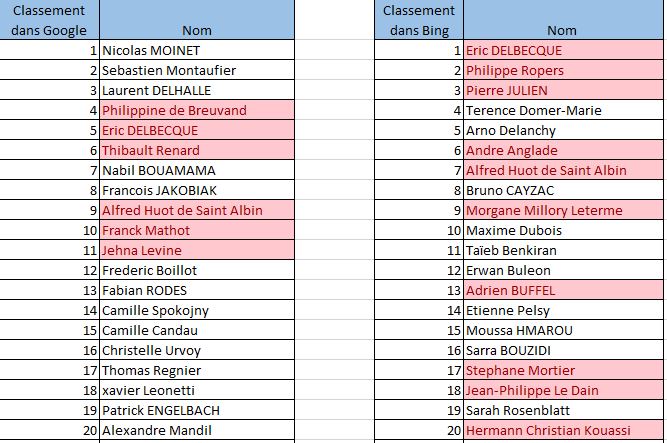Select the Thibault Renard cell

[x=197, y=150]
